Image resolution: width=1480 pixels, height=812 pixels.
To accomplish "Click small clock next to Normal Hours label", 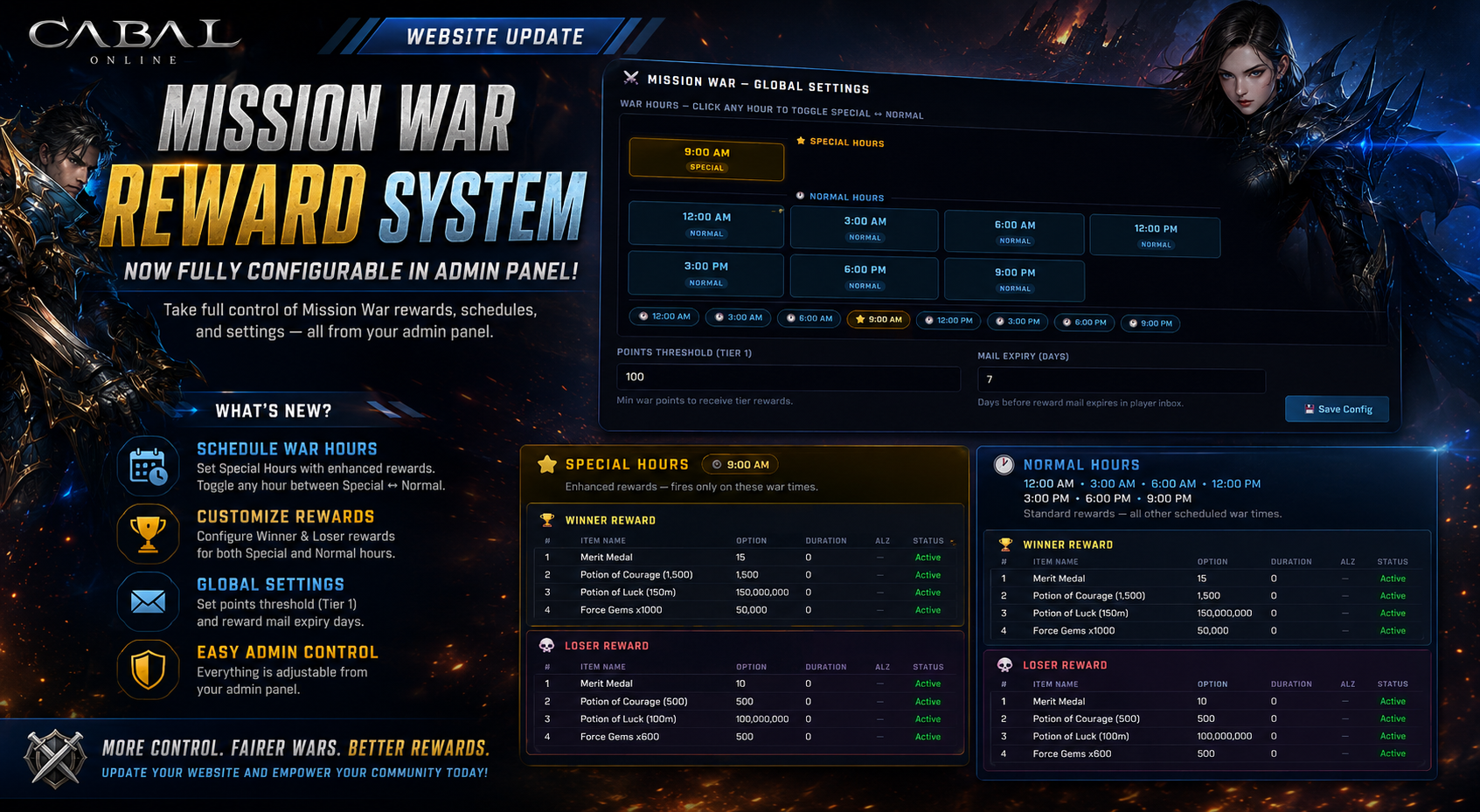I will tap(800, 196).
